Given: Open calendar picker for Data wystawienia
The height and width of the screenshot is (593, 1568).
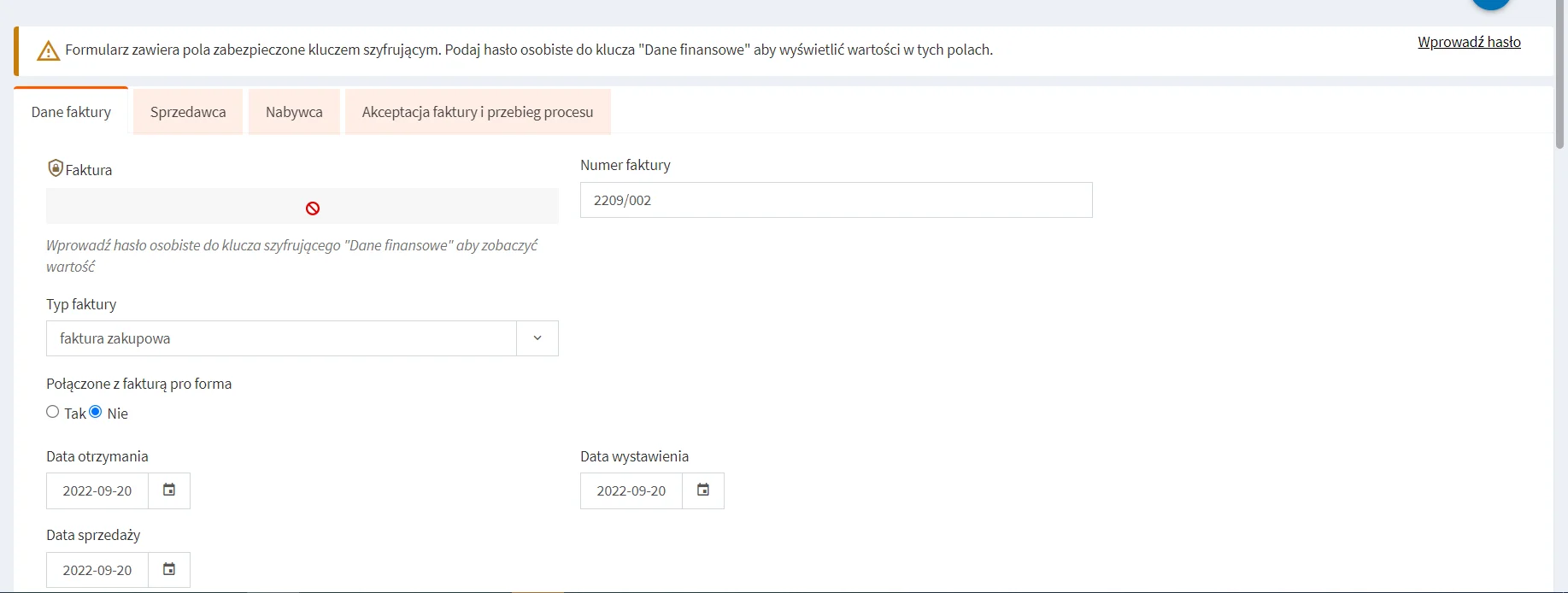Looking at the screenshot, I should point(703,490).
